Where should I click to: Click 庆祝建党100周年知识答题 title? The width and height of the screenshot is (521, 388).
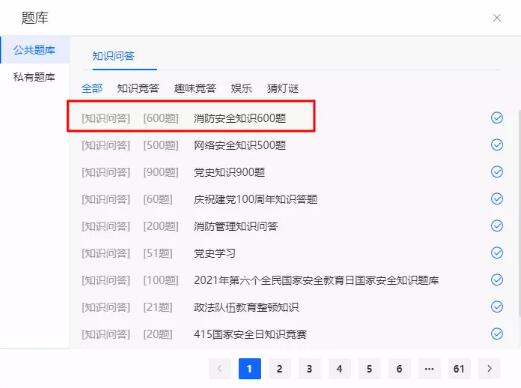click(x=255, y=199)
